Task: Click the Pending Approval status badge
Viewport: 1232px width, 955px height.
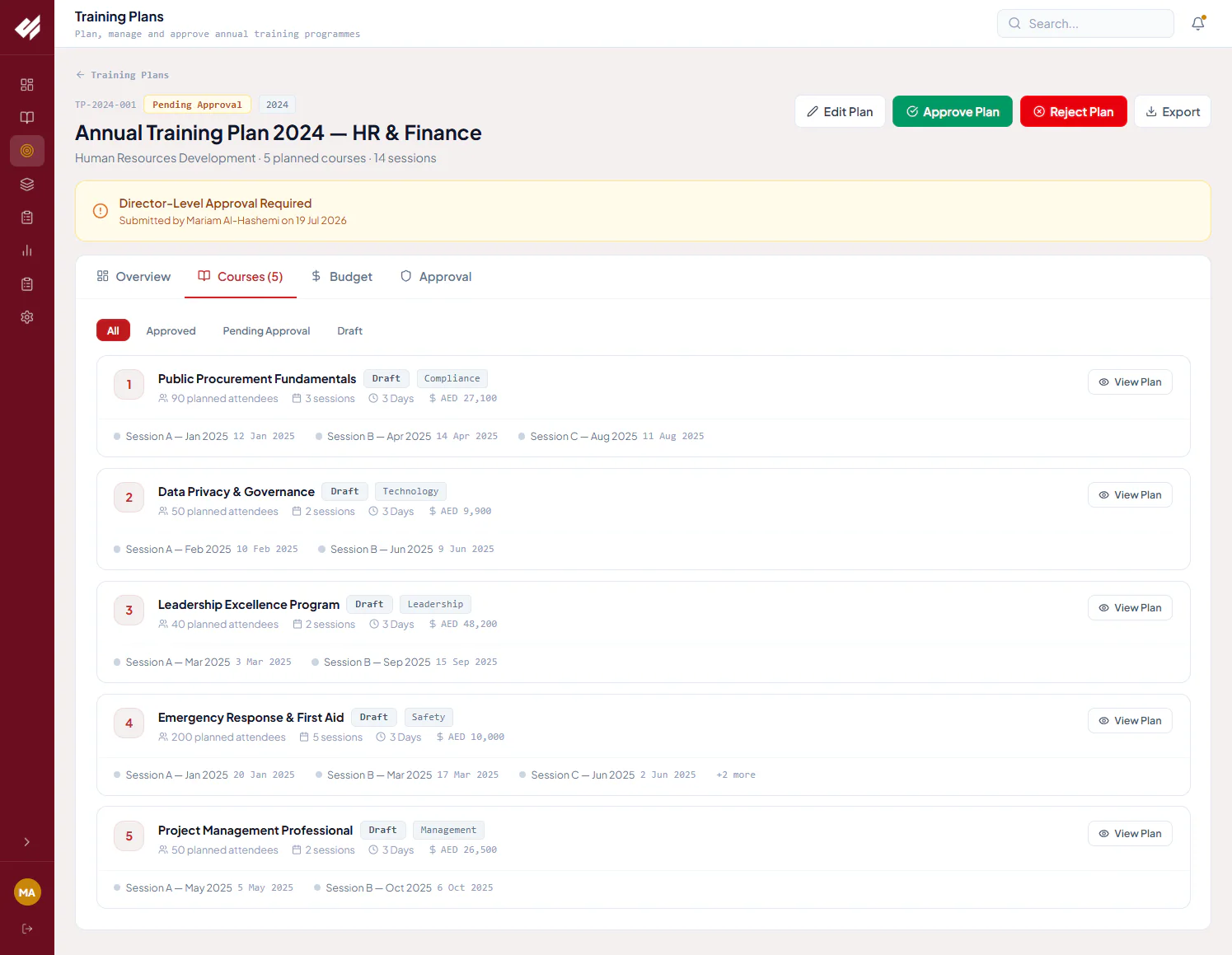Action: [197, 105]
